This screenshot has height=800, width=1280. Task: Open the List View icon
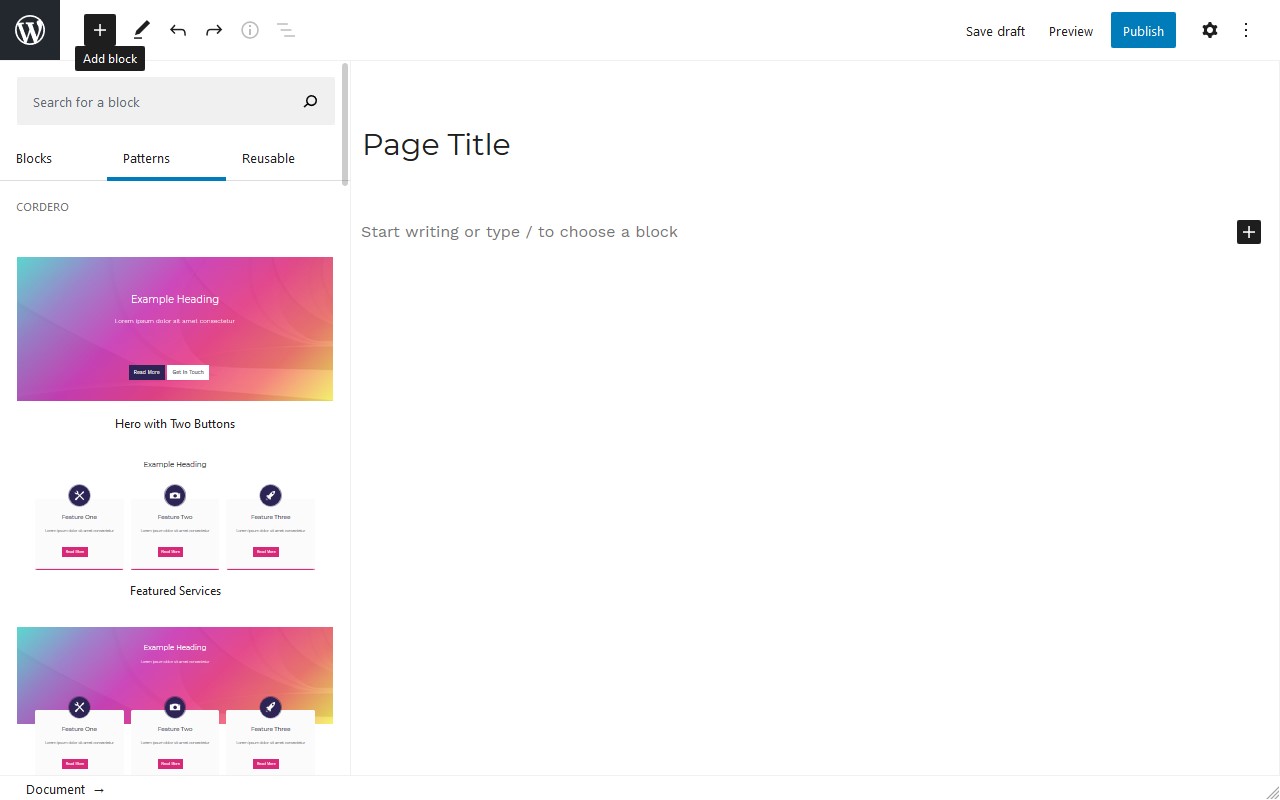point(286,30)
